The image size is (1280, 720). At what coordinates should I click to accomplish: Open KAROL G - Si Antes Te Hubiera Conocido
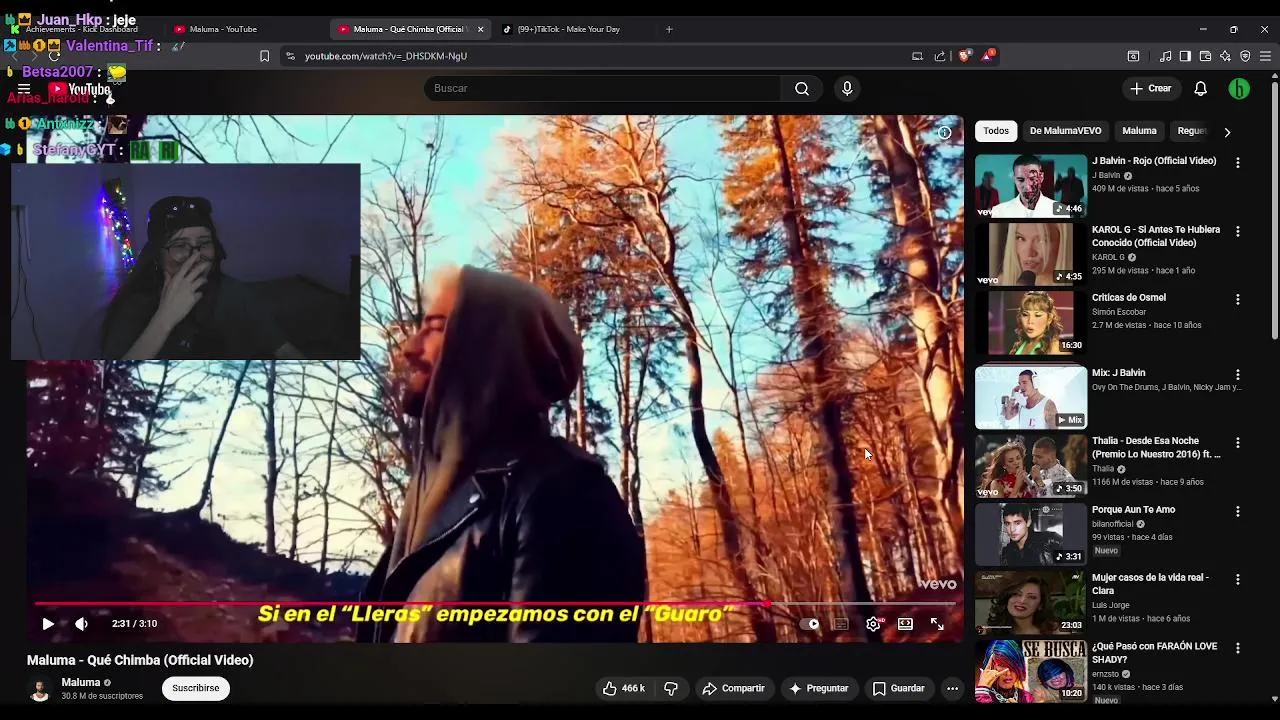coord(1156,236)
